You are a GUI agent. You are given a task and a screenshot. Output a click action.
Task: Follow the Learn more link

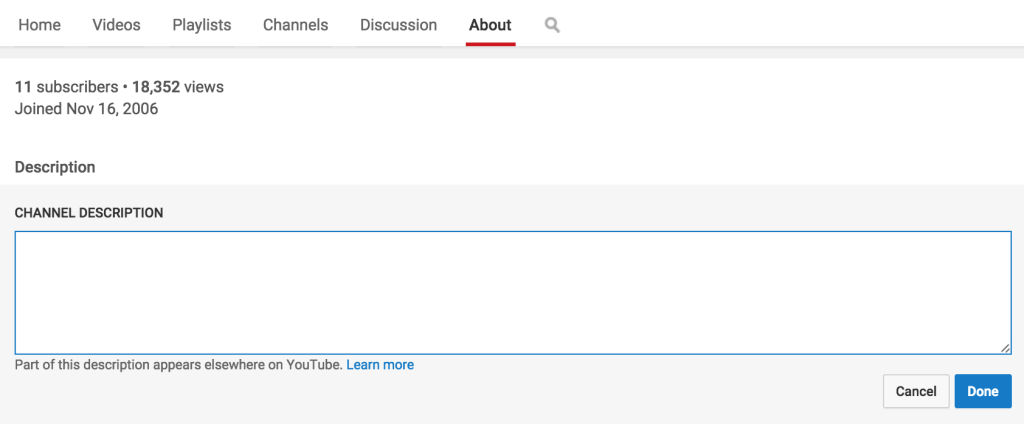click(380, 365)
